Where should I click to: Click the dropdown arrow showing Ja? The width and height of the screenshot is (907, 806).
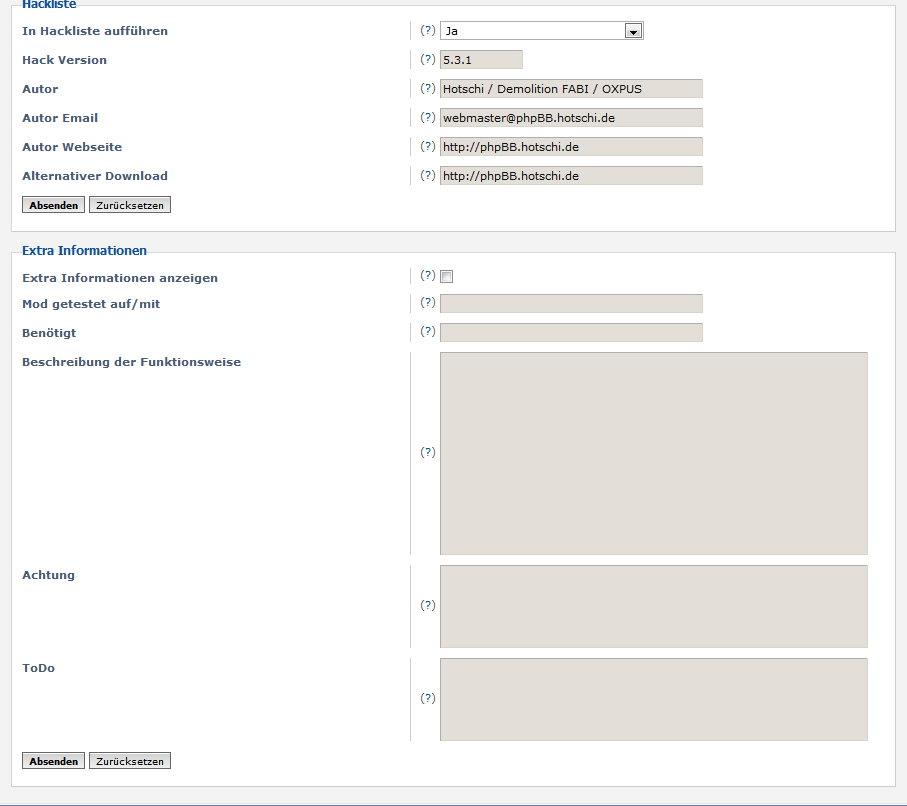point(633,31)
